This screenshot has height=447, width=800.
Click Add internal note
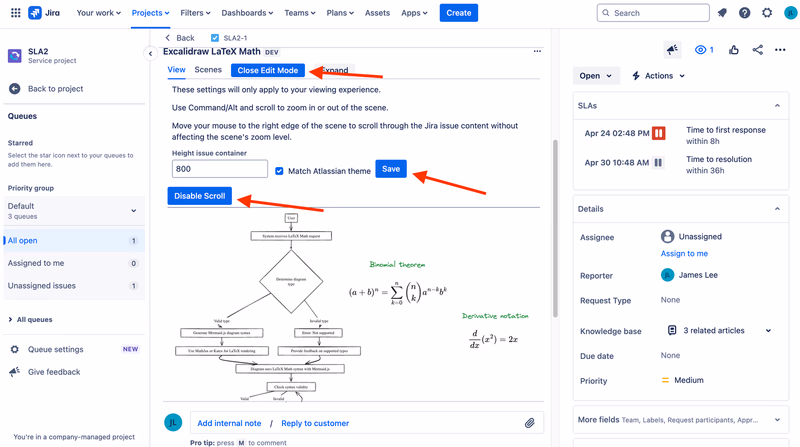pyautogui.click(x=229, y=423)
